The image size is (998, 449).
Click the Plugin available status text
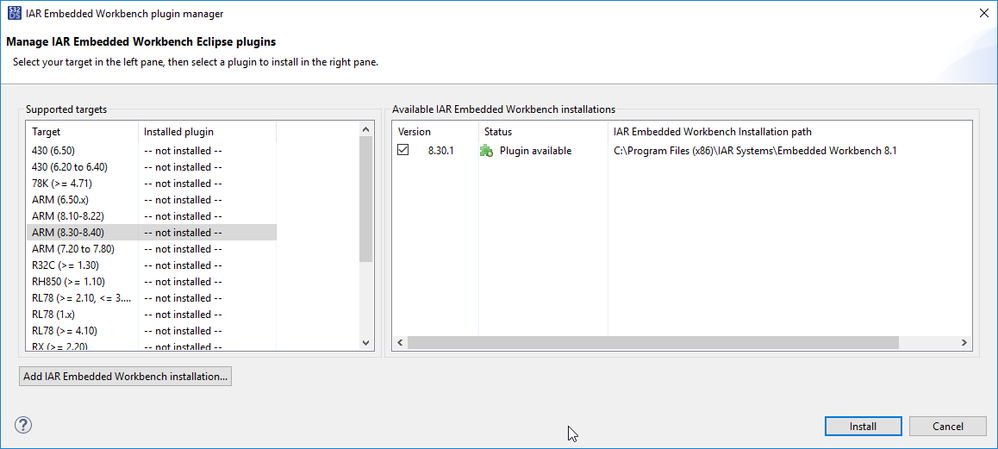click(535, 151)
